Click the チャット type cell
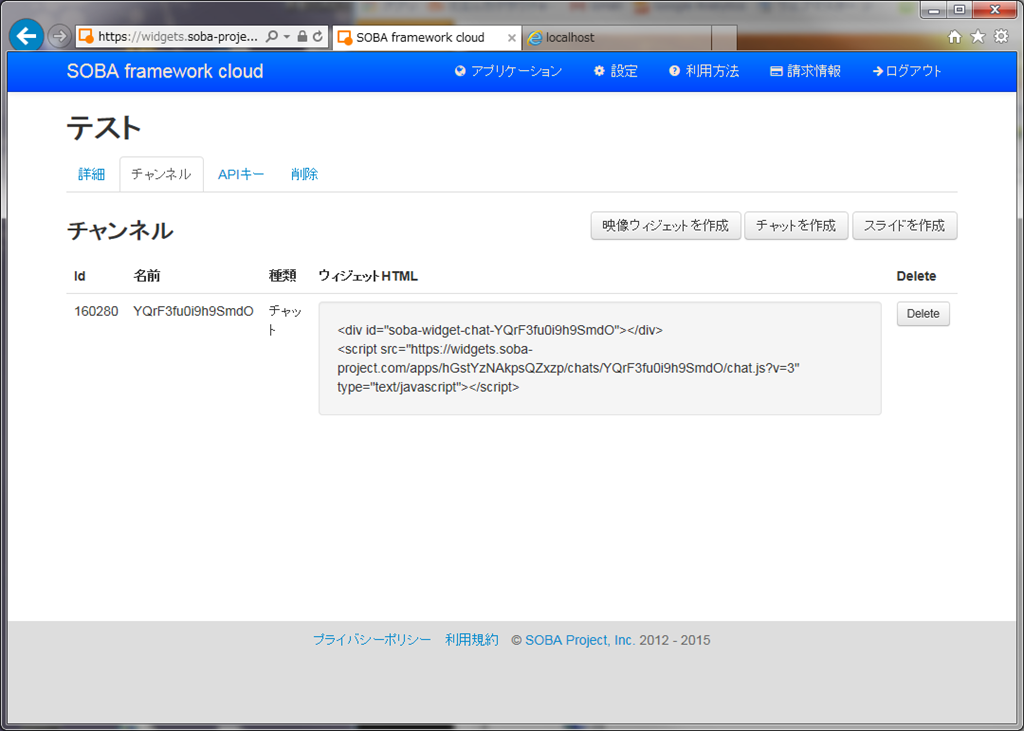 (x=285, y=320)
